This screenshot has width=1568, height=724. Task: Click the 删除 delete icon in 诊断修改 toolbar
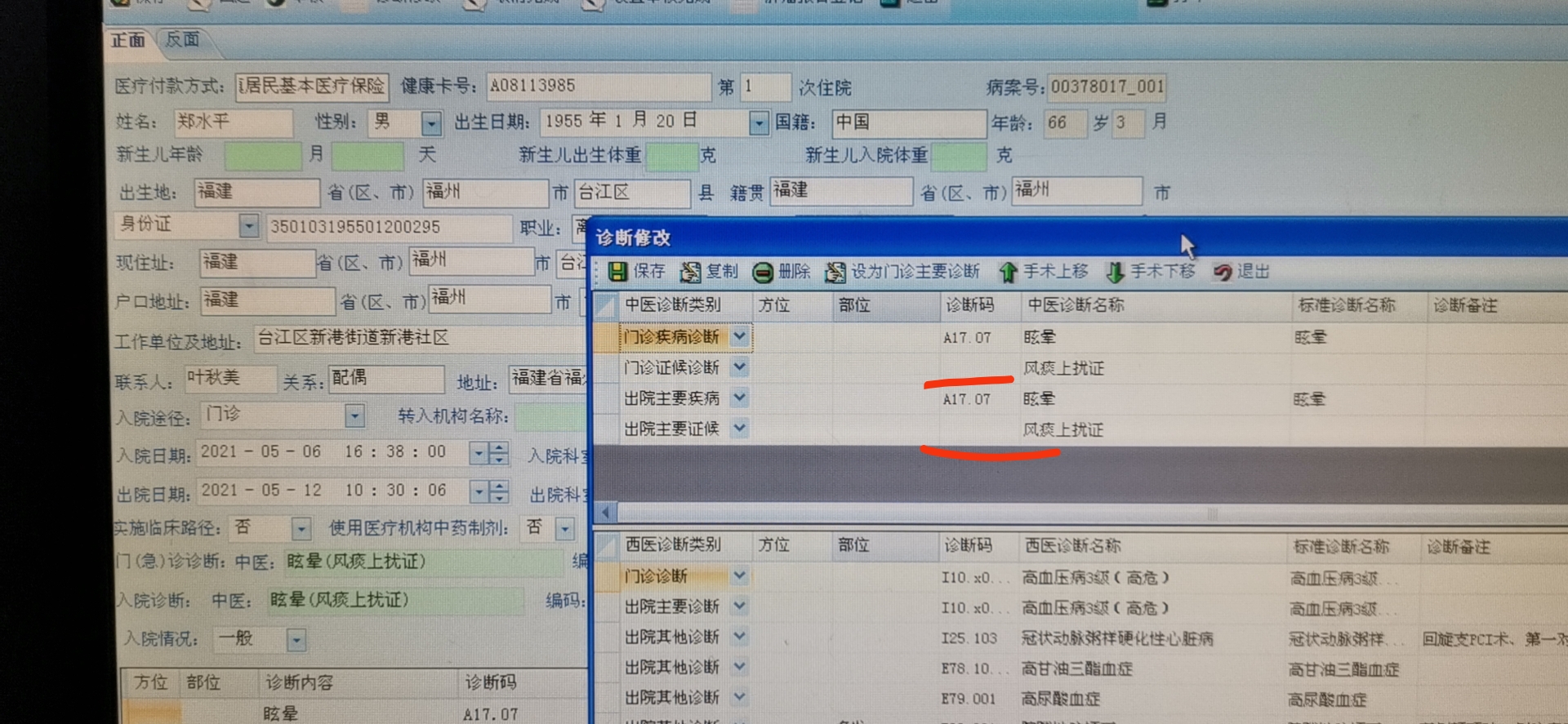pos(763,273)
